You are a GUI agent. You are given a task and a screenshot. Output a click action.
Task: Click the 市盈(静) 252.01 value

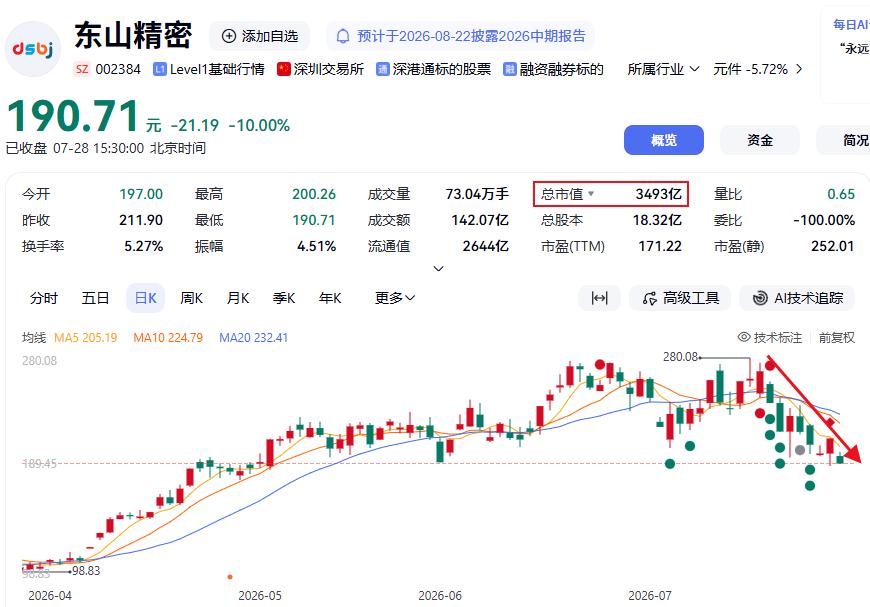832,246
